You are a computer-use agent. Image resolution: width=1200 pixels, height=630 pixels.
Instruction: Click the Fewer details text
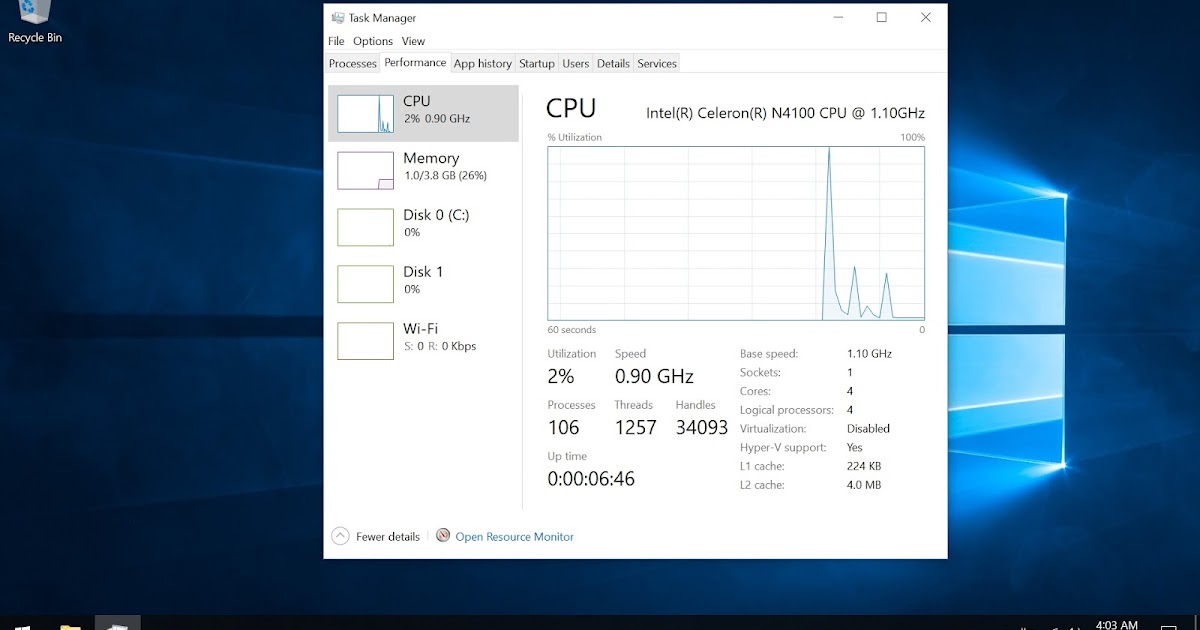388,537
